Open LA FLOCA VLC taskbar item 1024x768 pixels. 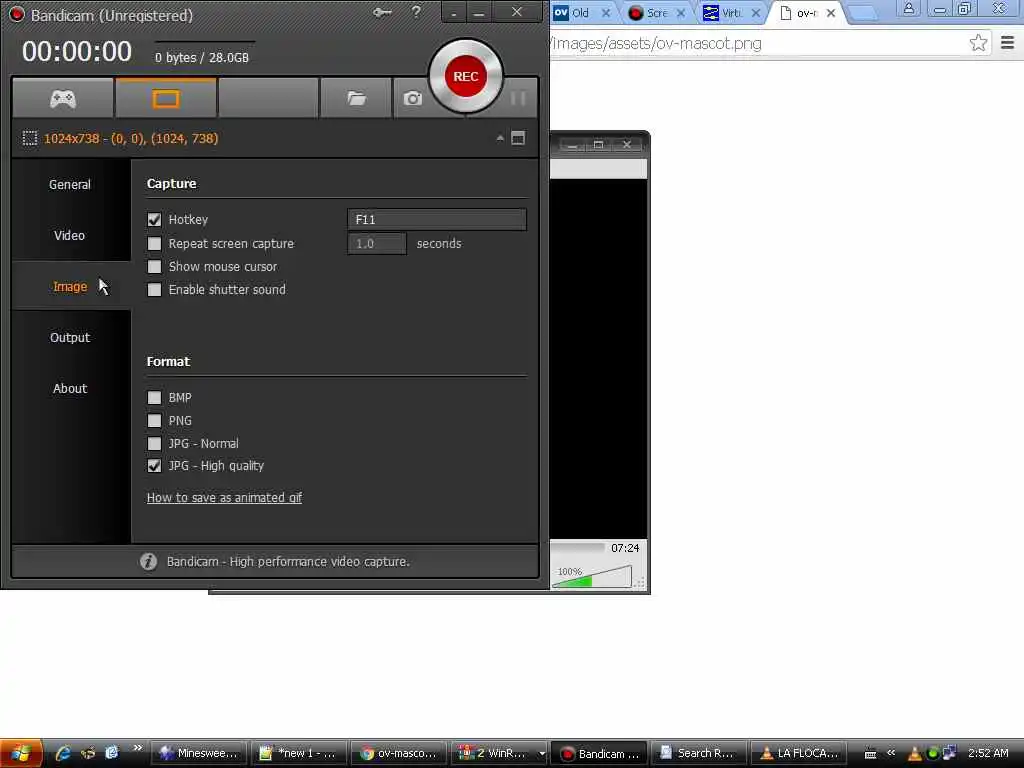coord(799,753)
